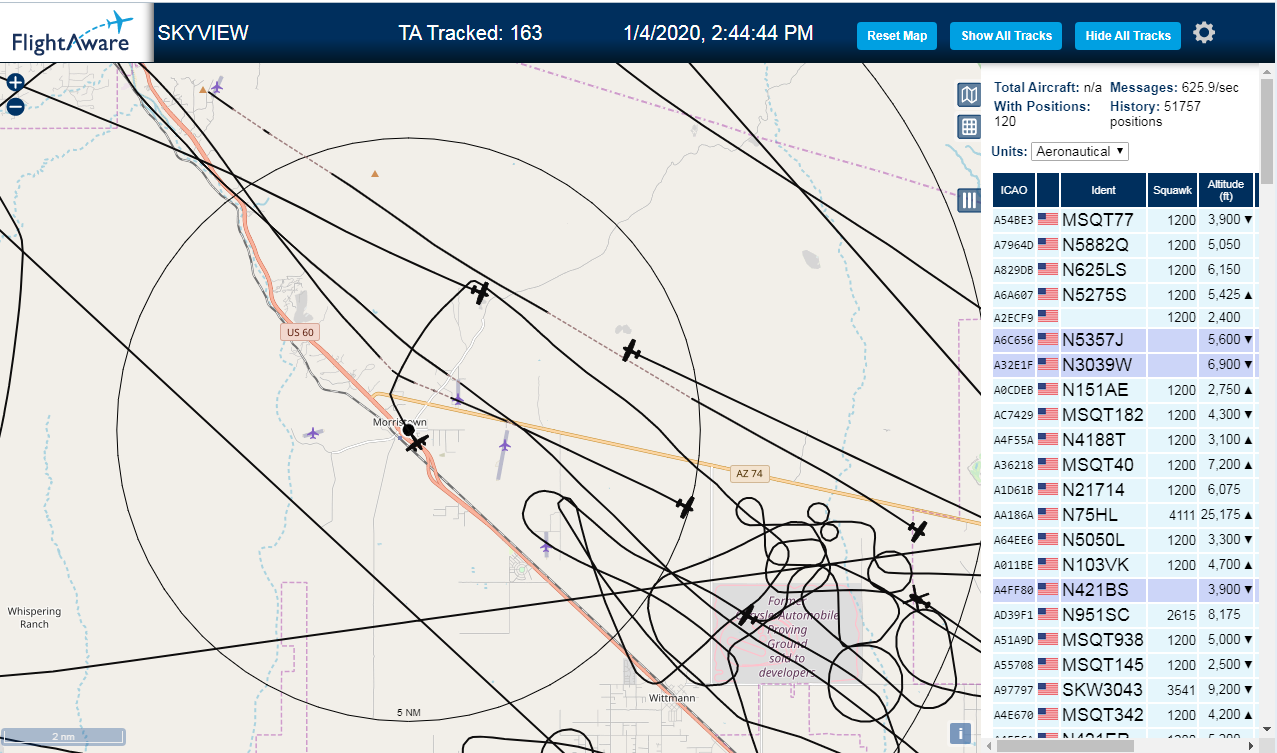Viewport: 1277px width, 753px height.
Task: Select aircraft row MSQT77
Action: (1124, 220)
